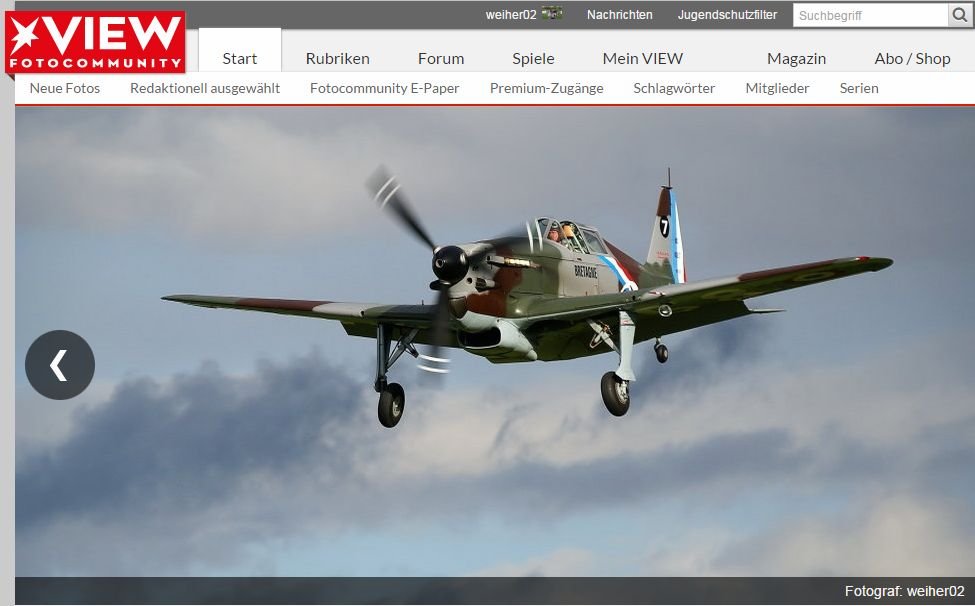Expand the Mein VIEW menu

click(x=643, y=58)
